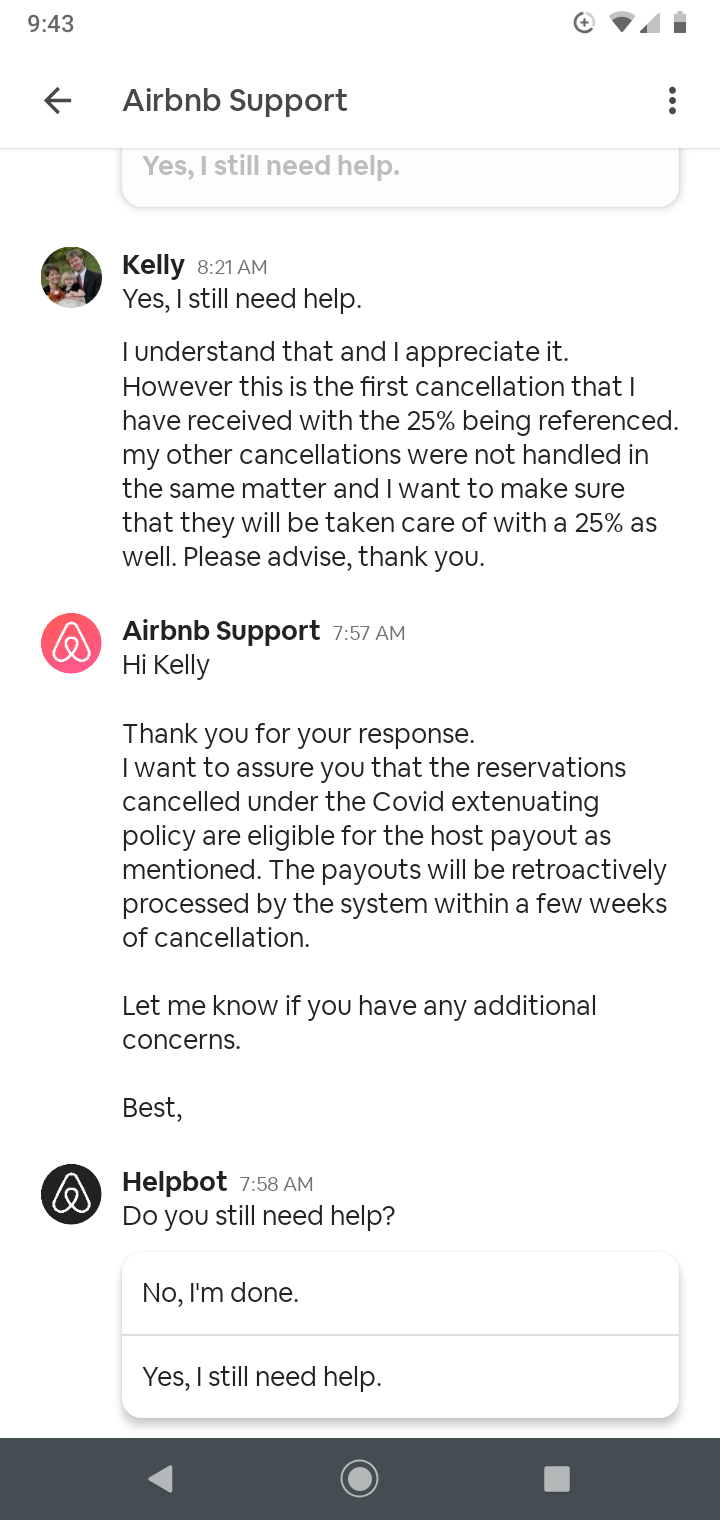Tap the "Do you still need help?" message
Screen dimensions: 720x1520
tap(259, 1216)
